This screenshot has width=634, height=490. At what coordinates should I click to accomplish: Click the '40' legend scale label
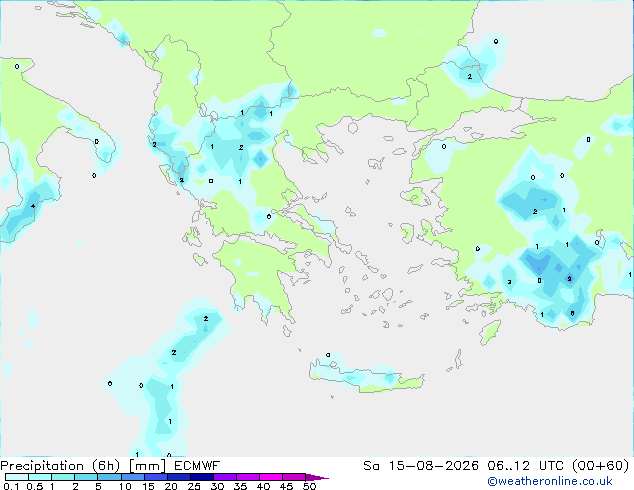[263, 486]
